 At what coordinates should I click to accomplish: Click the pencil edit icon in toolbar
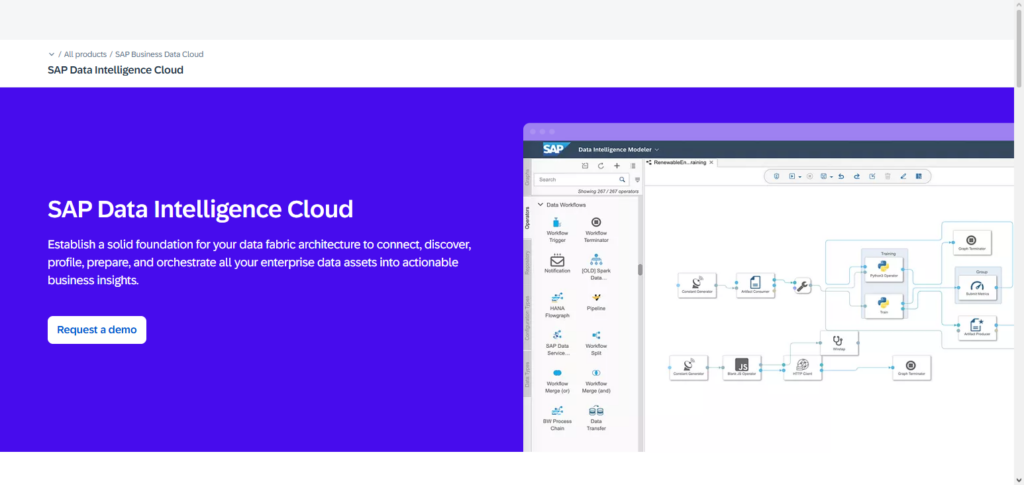[x=903, y=176]
